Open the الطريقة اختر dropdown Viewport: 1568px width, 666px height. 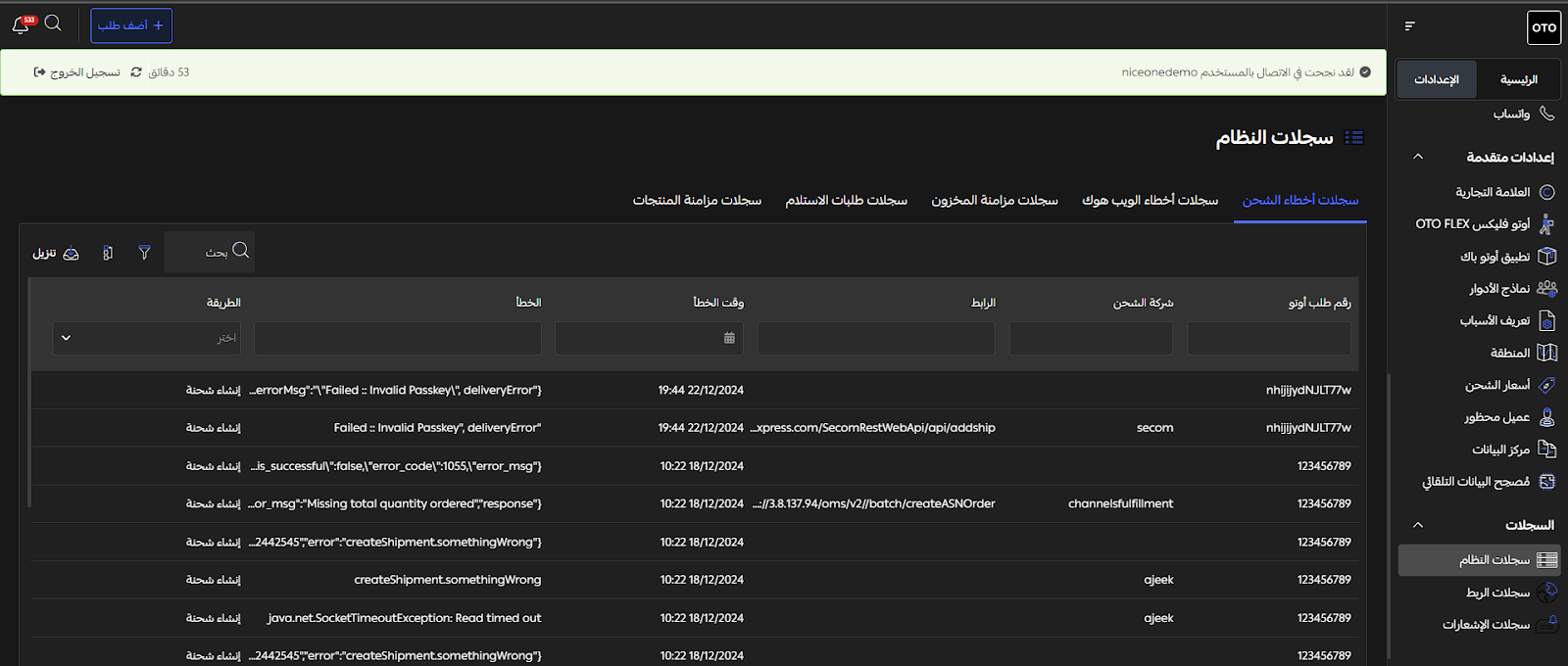point(148,338)
